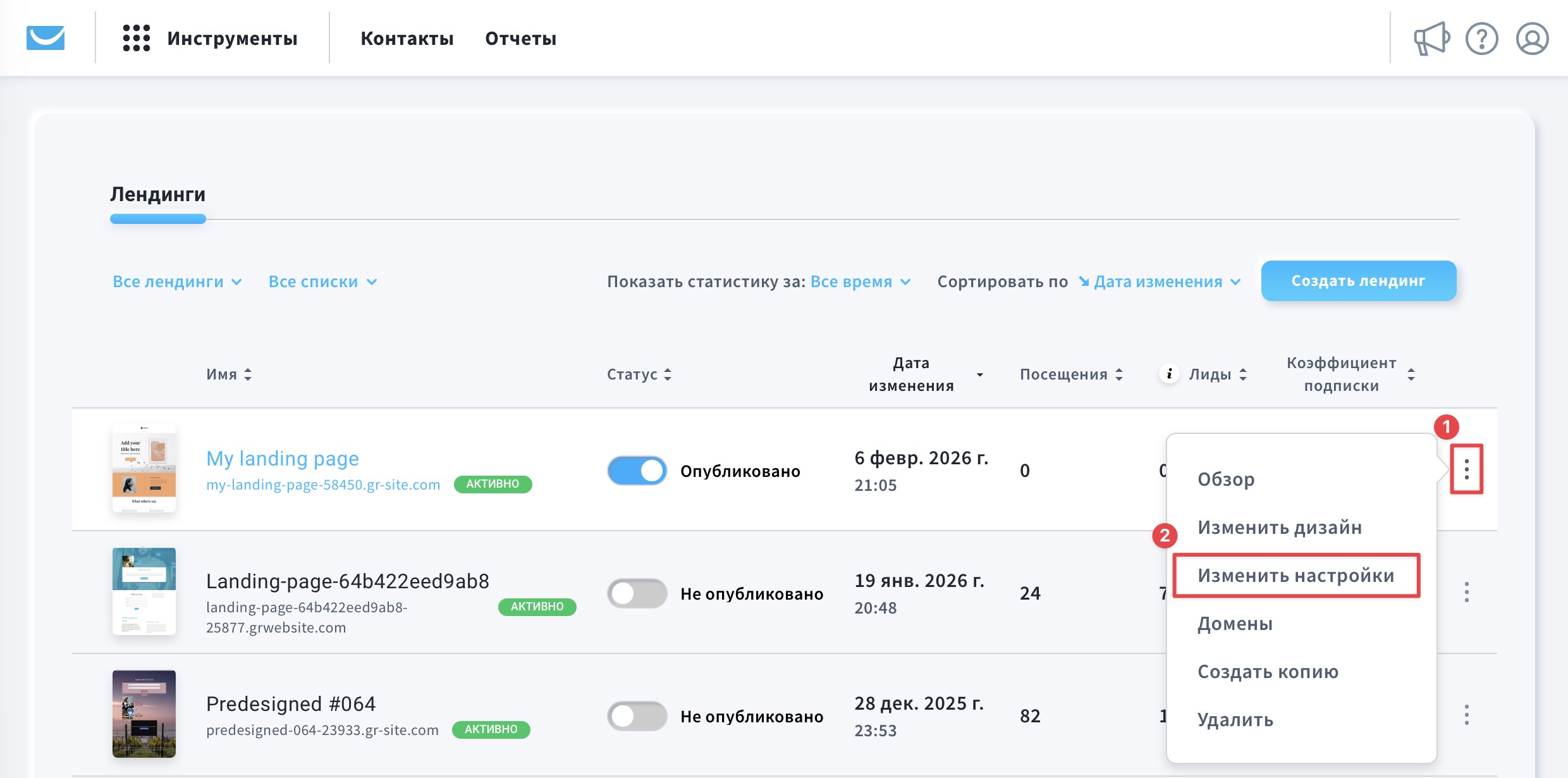Click three-dot menu for My landing page
Image resolution: width=1568 pixels, height=778 pixels.
pyautogui.click(x=1466, y=469)
